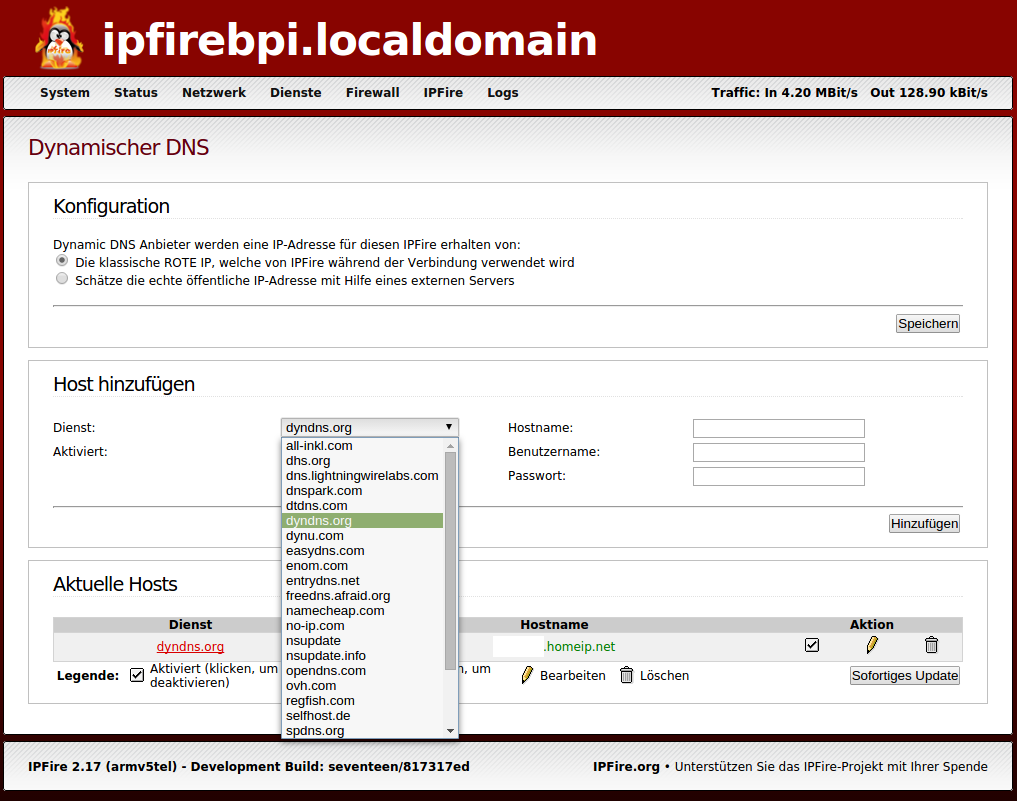Pick dns.lightningwirelabs.com in the dropdown

pos(363,475)
